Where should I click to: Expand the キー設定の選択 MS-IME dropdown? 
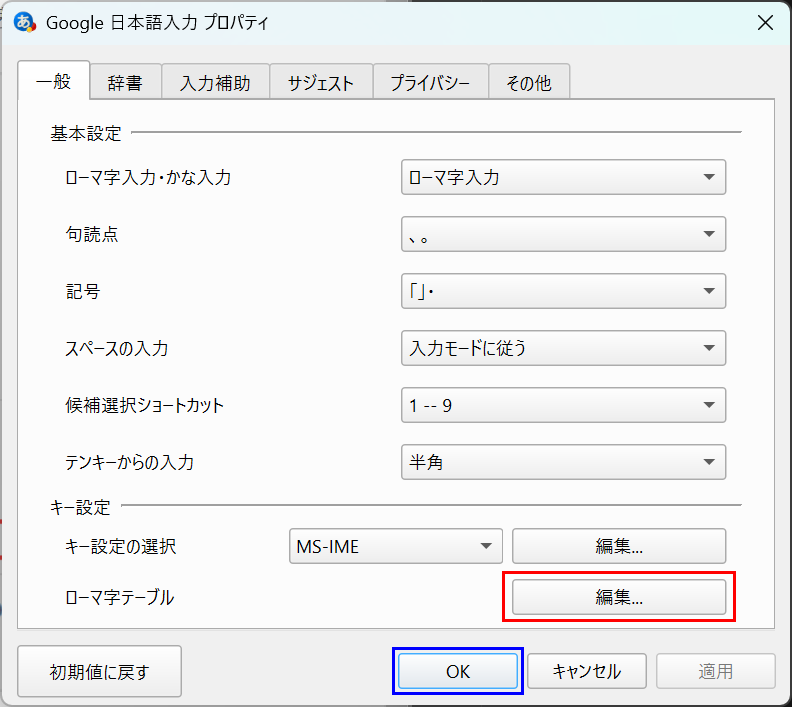[x=394, y=546]
